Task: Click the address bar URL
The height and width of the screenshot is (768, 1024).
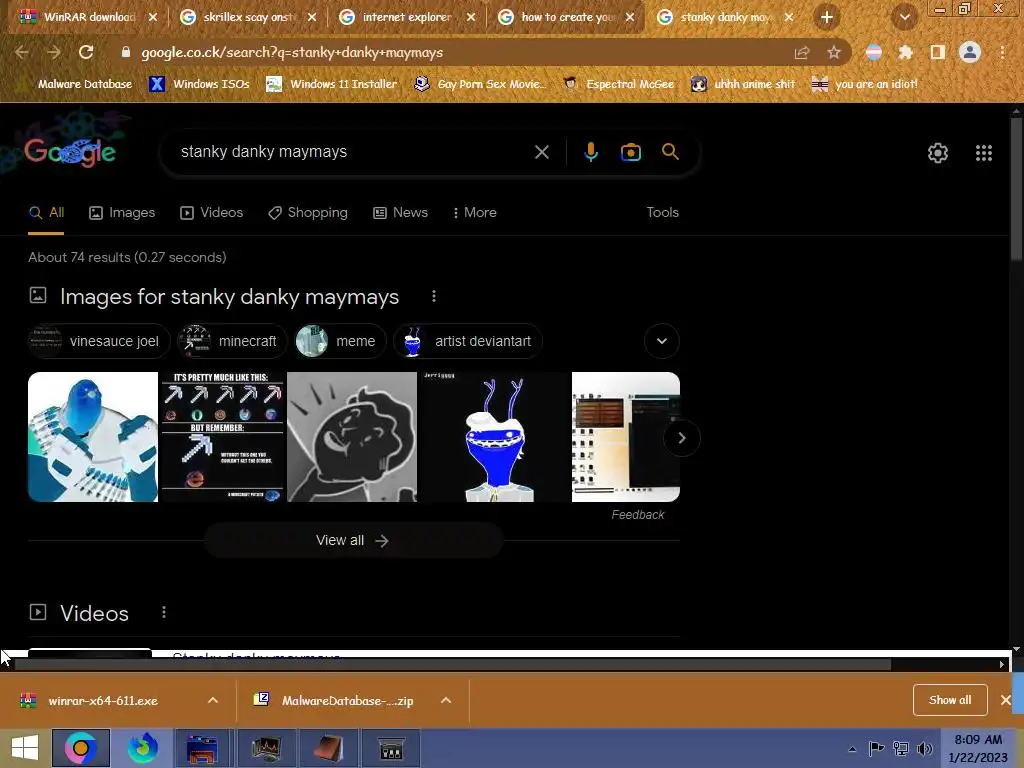Action: 292,53
